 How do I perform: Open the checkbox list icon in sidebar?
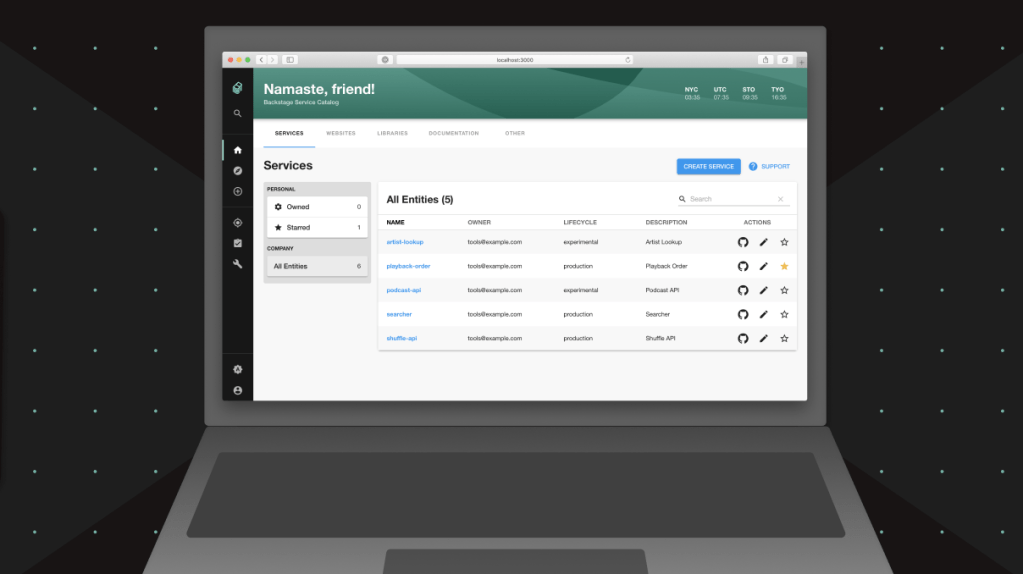(237, 243)
